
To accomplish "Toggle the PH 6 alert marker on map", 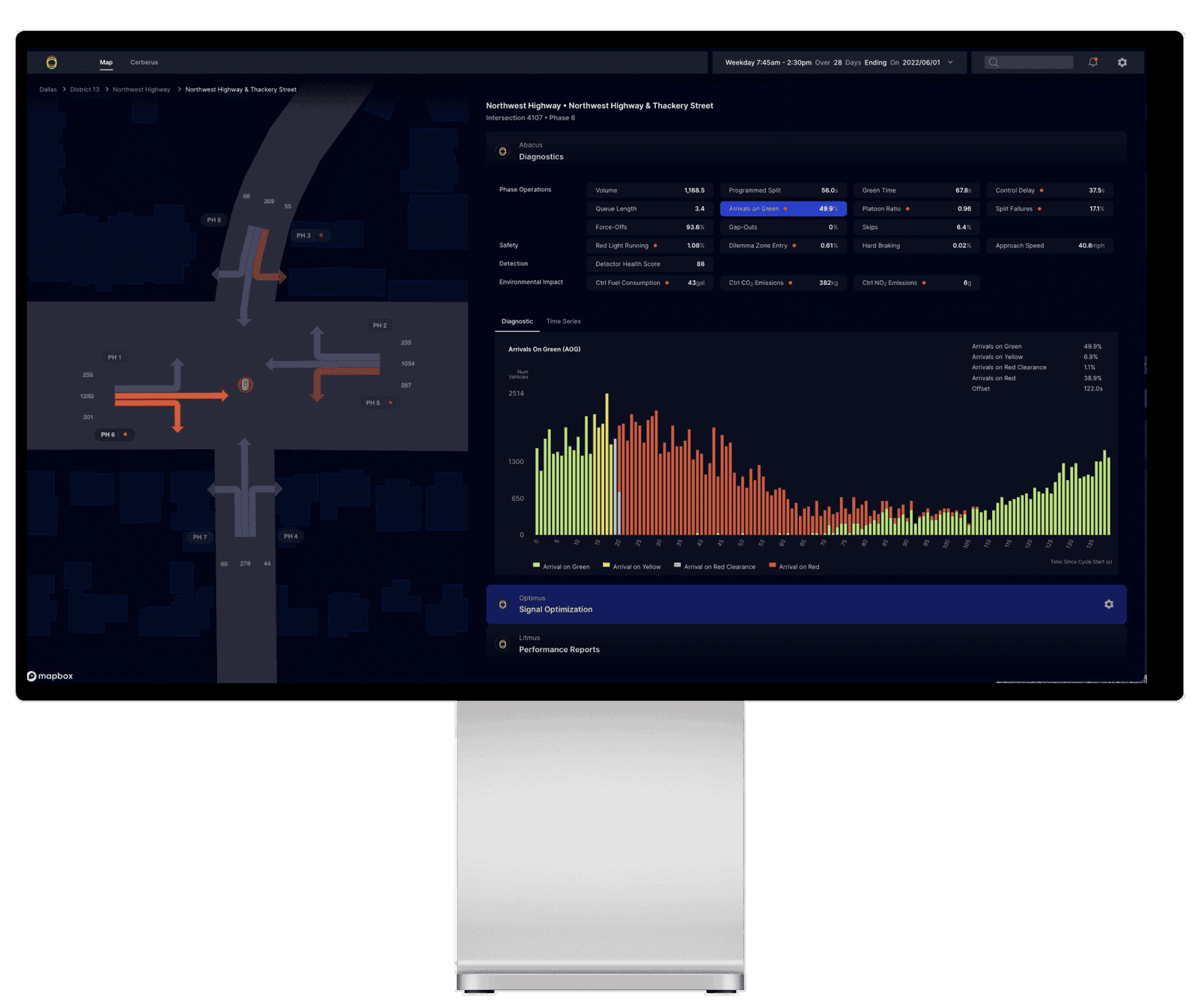I will pyautogui.click(x=125, y=434).
